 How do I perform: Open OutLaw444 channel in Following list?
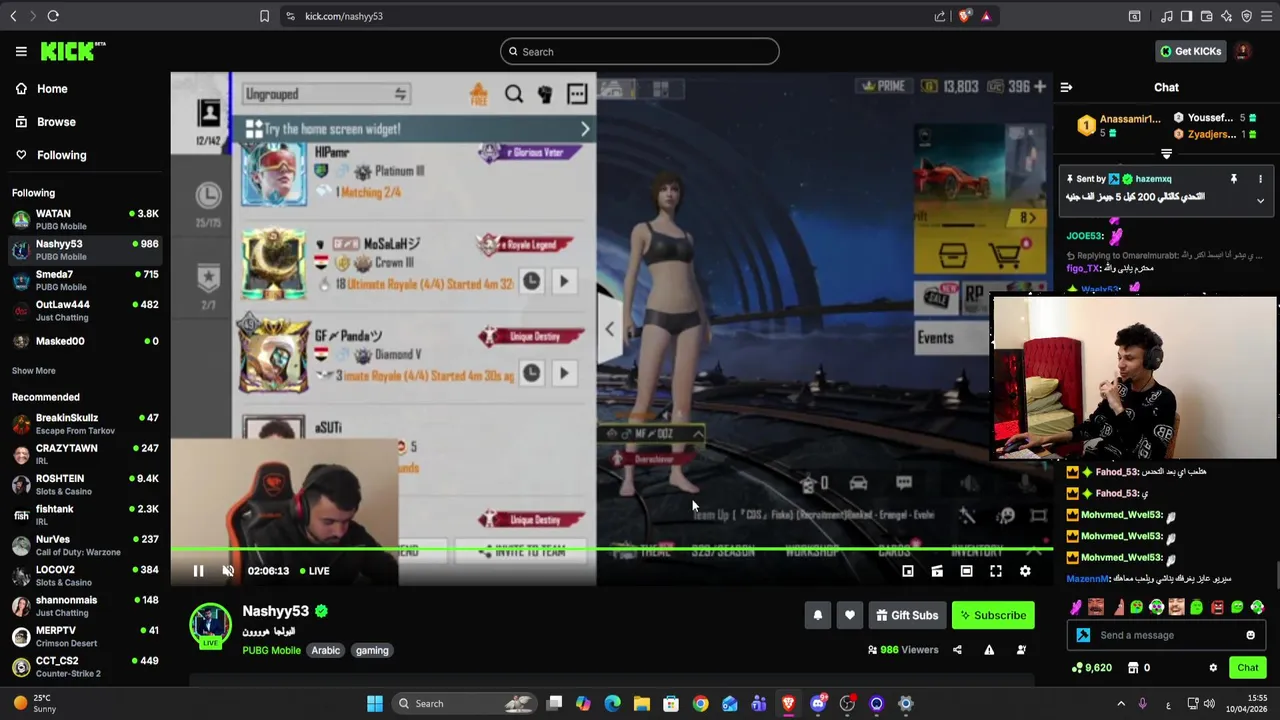[85, 310]
